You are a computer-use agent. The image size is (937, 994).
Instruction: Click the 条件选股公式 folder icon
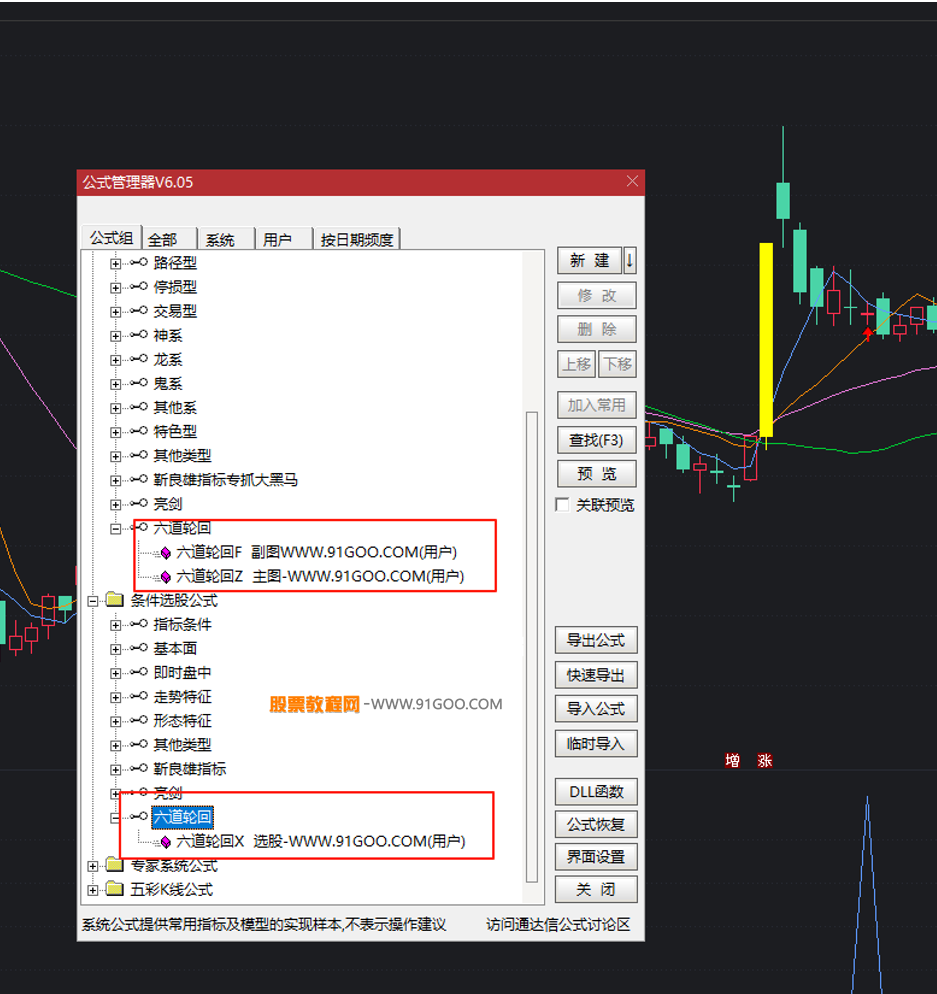[x=114, y=600]
